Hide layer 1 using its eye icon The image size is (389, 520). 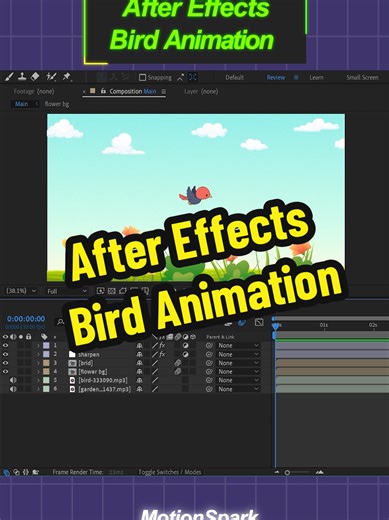5,346
